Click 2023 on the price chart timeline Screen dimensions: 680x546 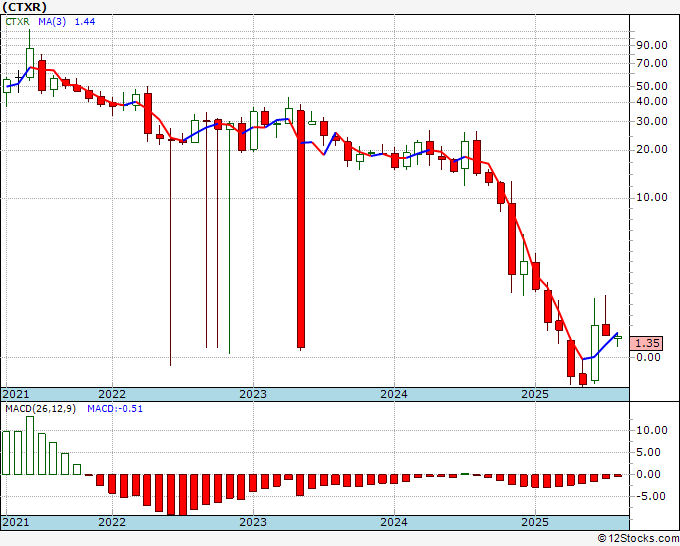(253, 394)
